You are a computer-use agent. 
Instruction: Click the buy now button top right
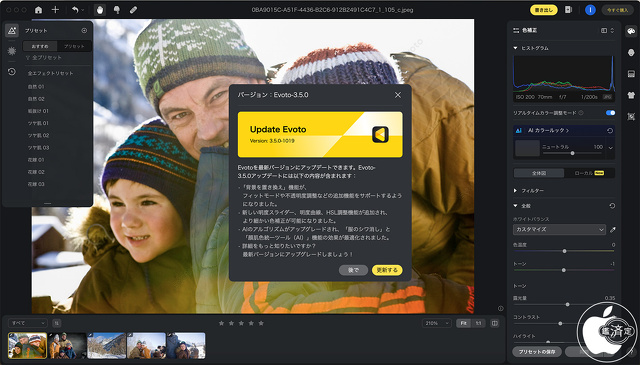(x=618, y=10)
